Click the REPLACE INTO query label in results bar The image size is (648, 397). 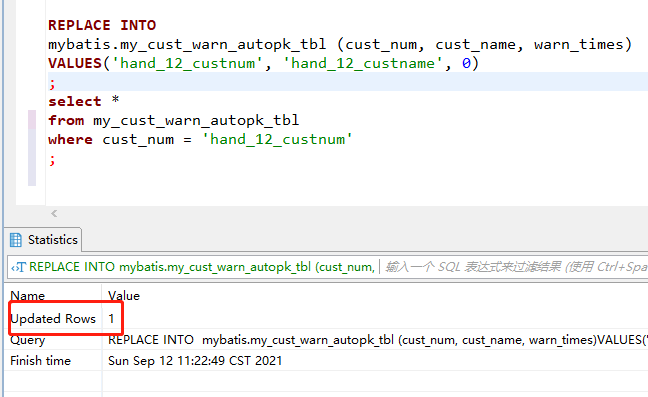click(202, 267)
